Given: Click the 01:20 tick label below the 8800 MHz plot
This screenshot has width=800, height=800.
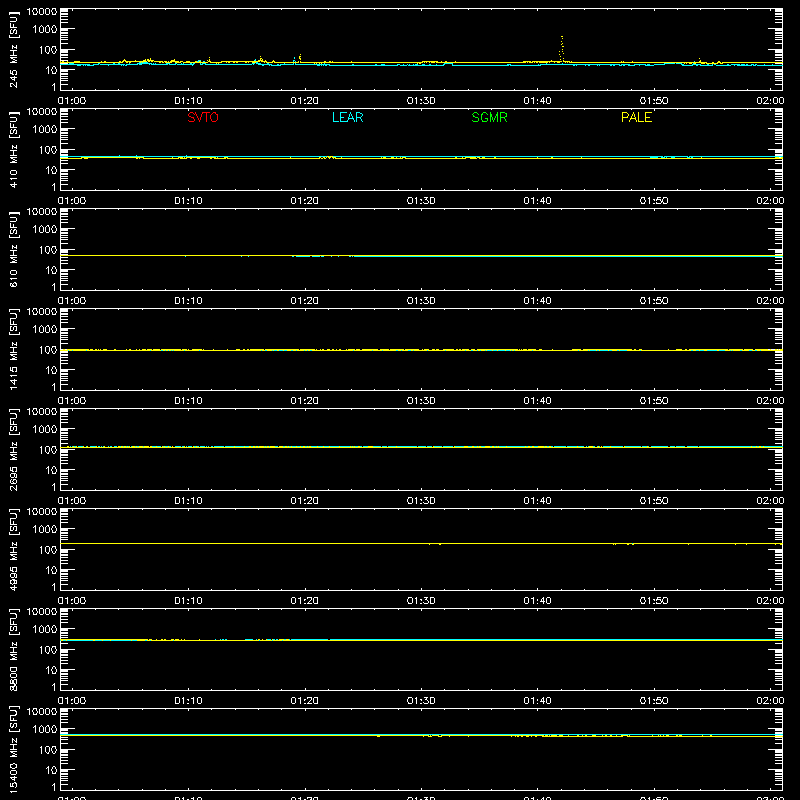Looking at the screenshot, I should 305,701.
